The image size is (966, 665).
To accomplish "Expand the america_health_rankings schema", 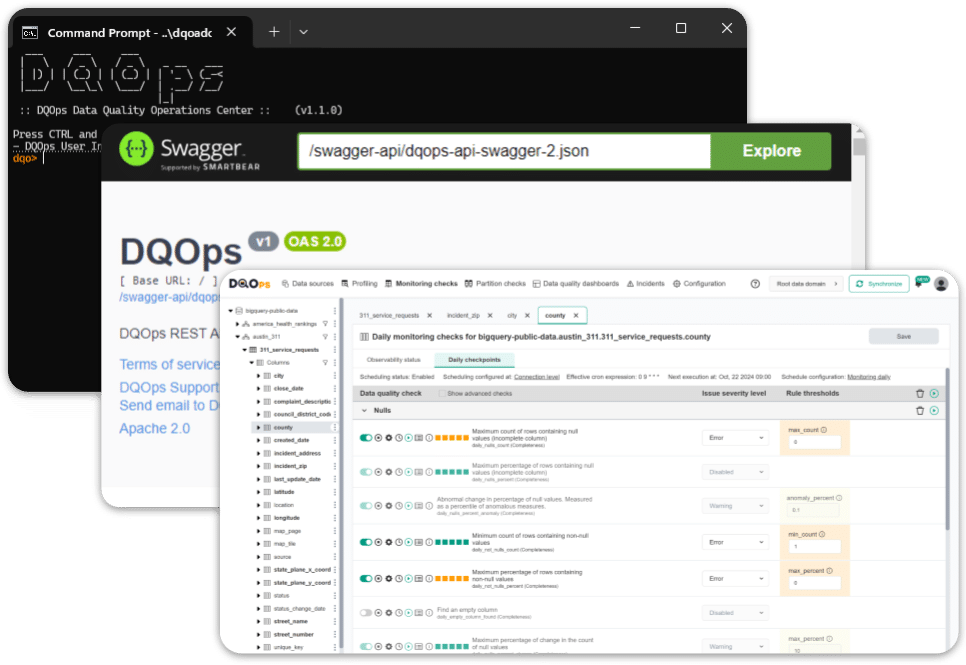I will coord(237,324).
